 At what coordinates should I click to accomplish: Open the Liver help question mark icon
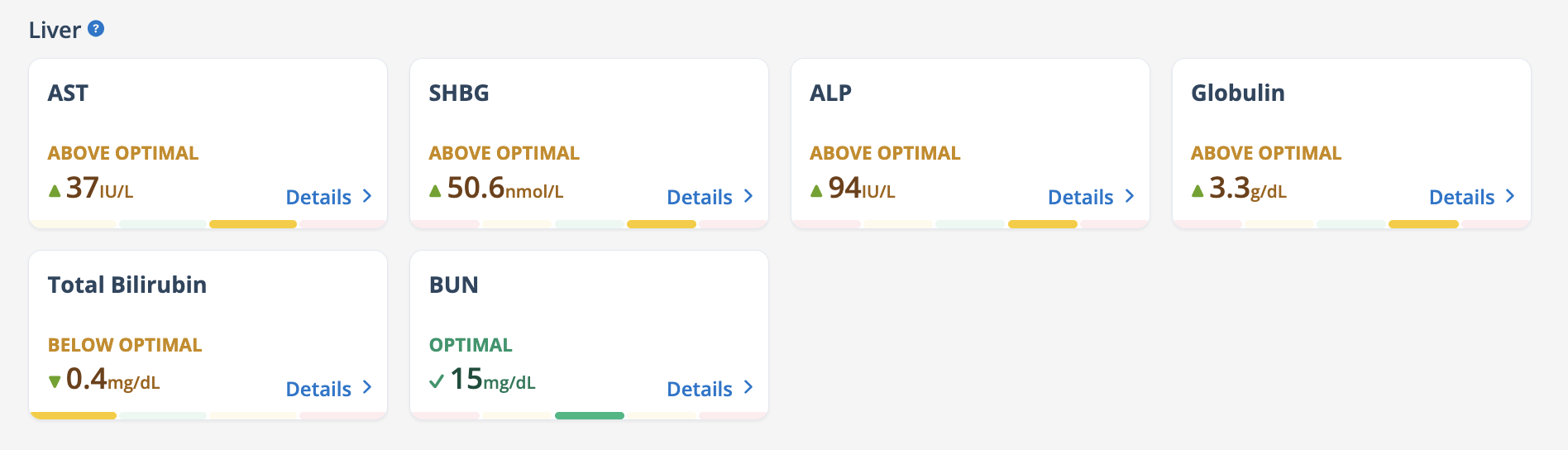96,29
